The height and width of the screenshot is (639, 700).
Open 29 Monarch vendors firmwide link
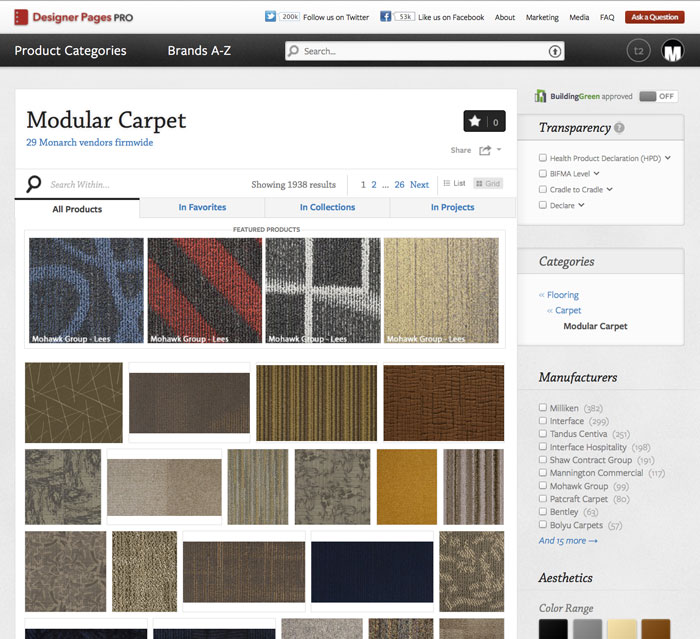(89, 142)
